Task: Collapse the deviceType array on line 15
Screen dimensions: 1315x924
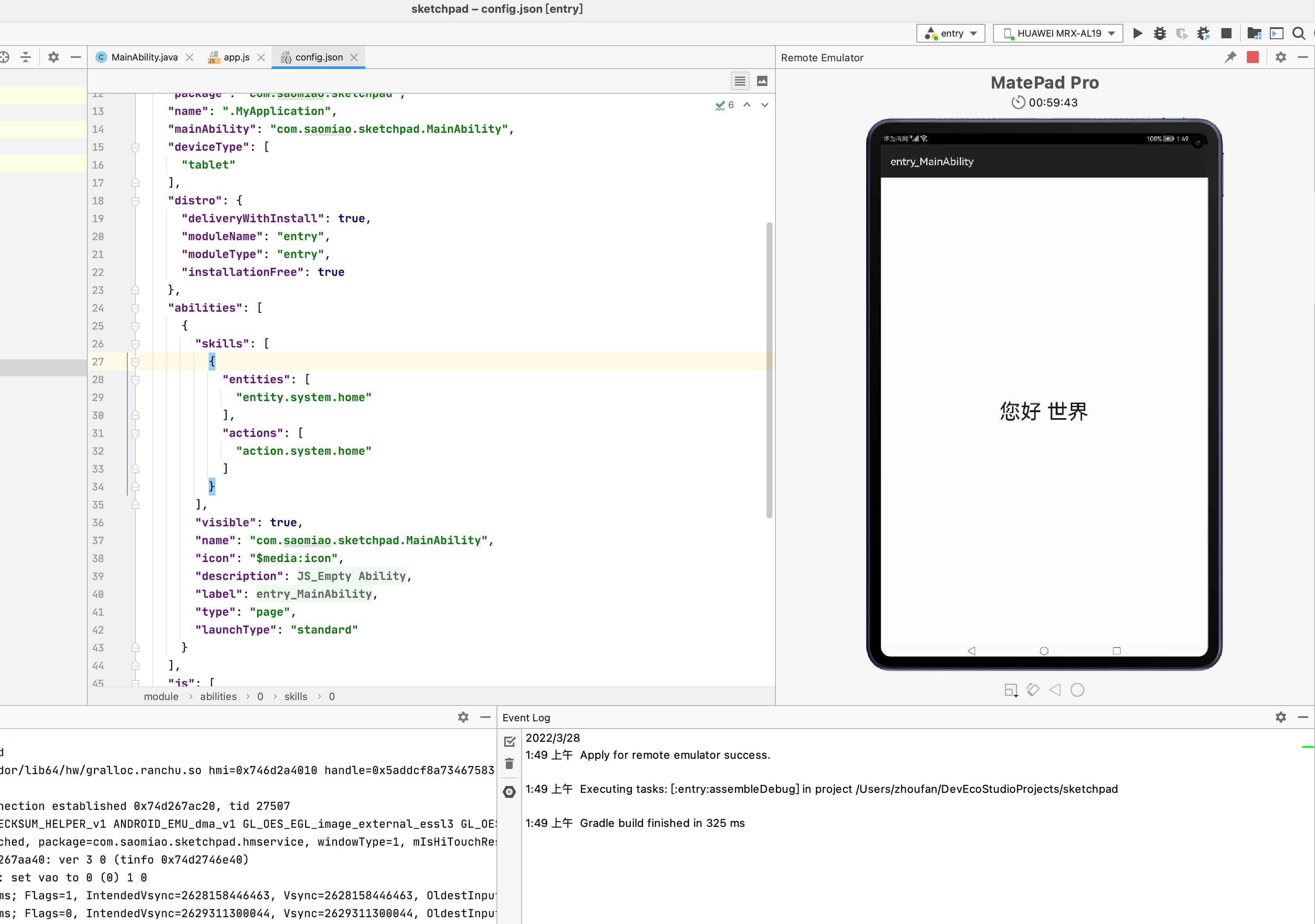Action: pos(135,147)
